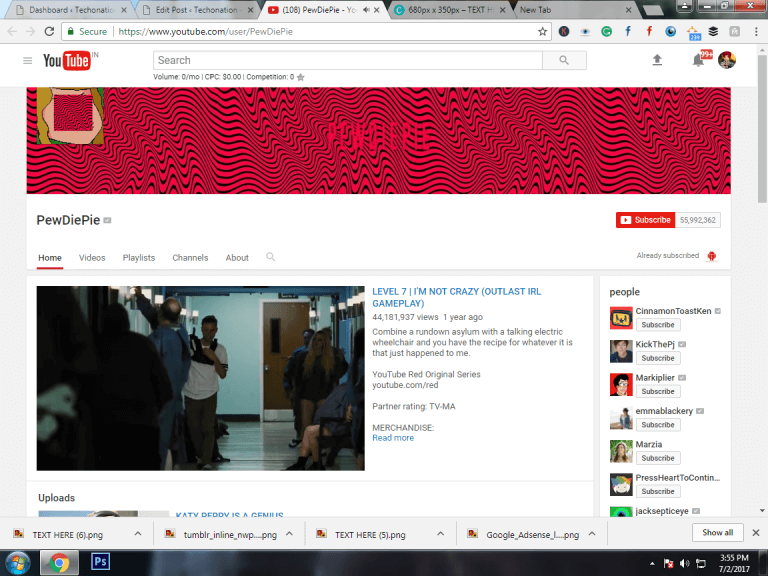Open LEVEL 7 I'M NOT CRAZY video link

[456, 297]
